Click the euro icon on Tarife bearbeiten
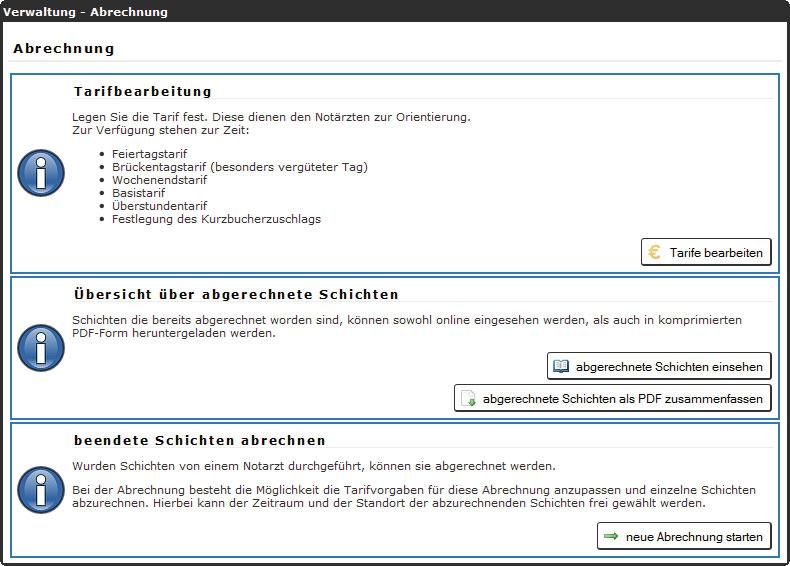790x566 pixels. point(655,253)
